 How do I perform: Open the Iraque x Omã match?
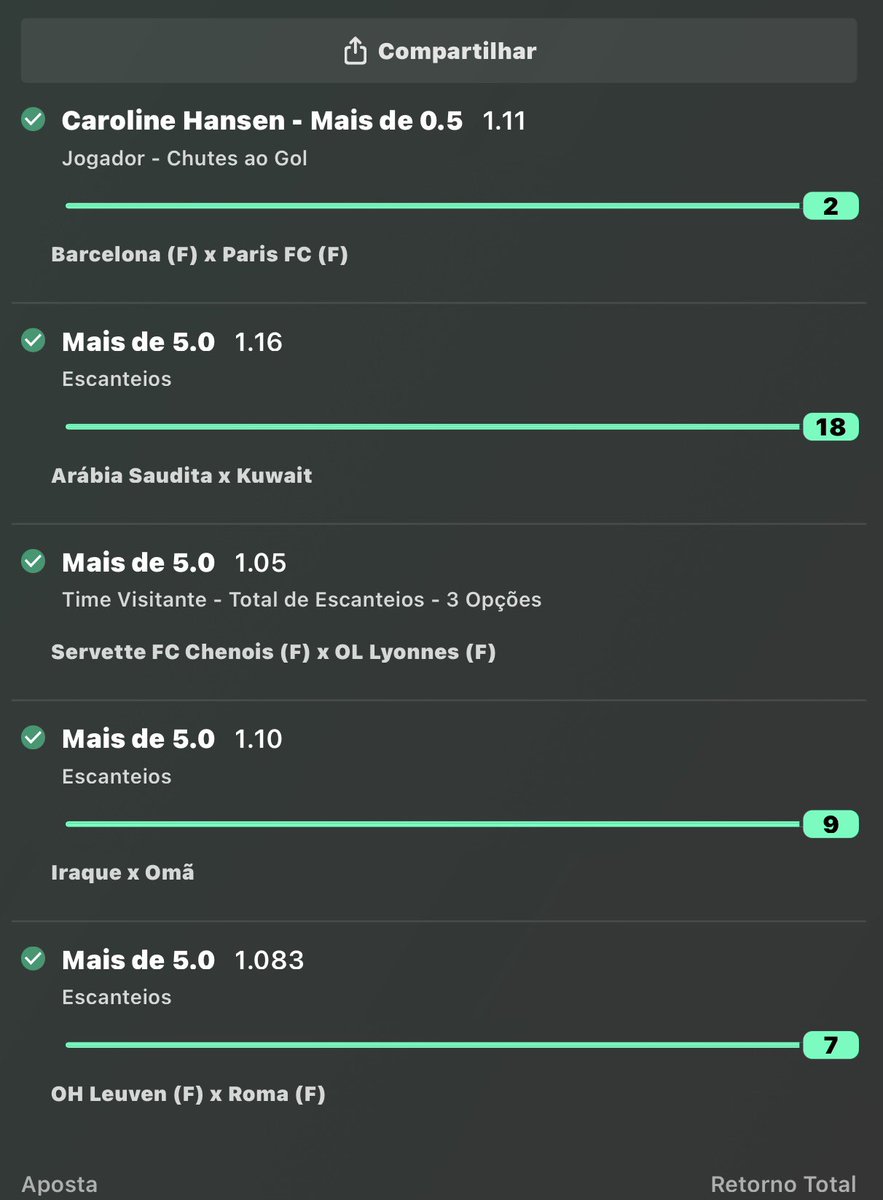coord(123,872)
